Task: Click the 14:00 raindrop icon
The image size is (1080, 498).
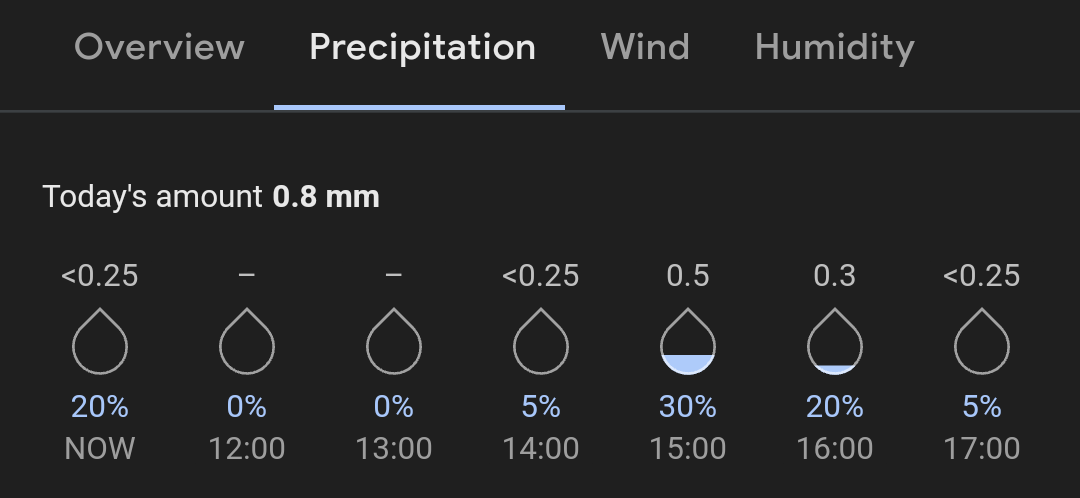Action: click(541, 341)
